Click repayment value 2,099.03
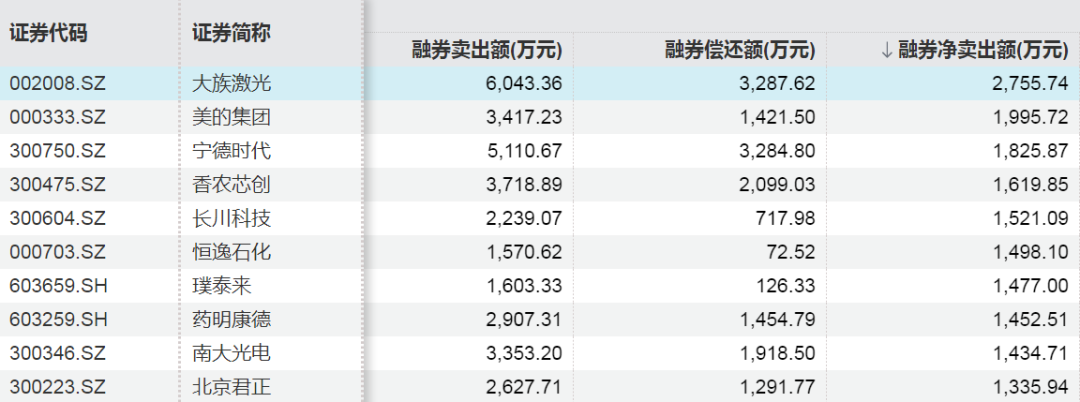 (x=777, y=185)
